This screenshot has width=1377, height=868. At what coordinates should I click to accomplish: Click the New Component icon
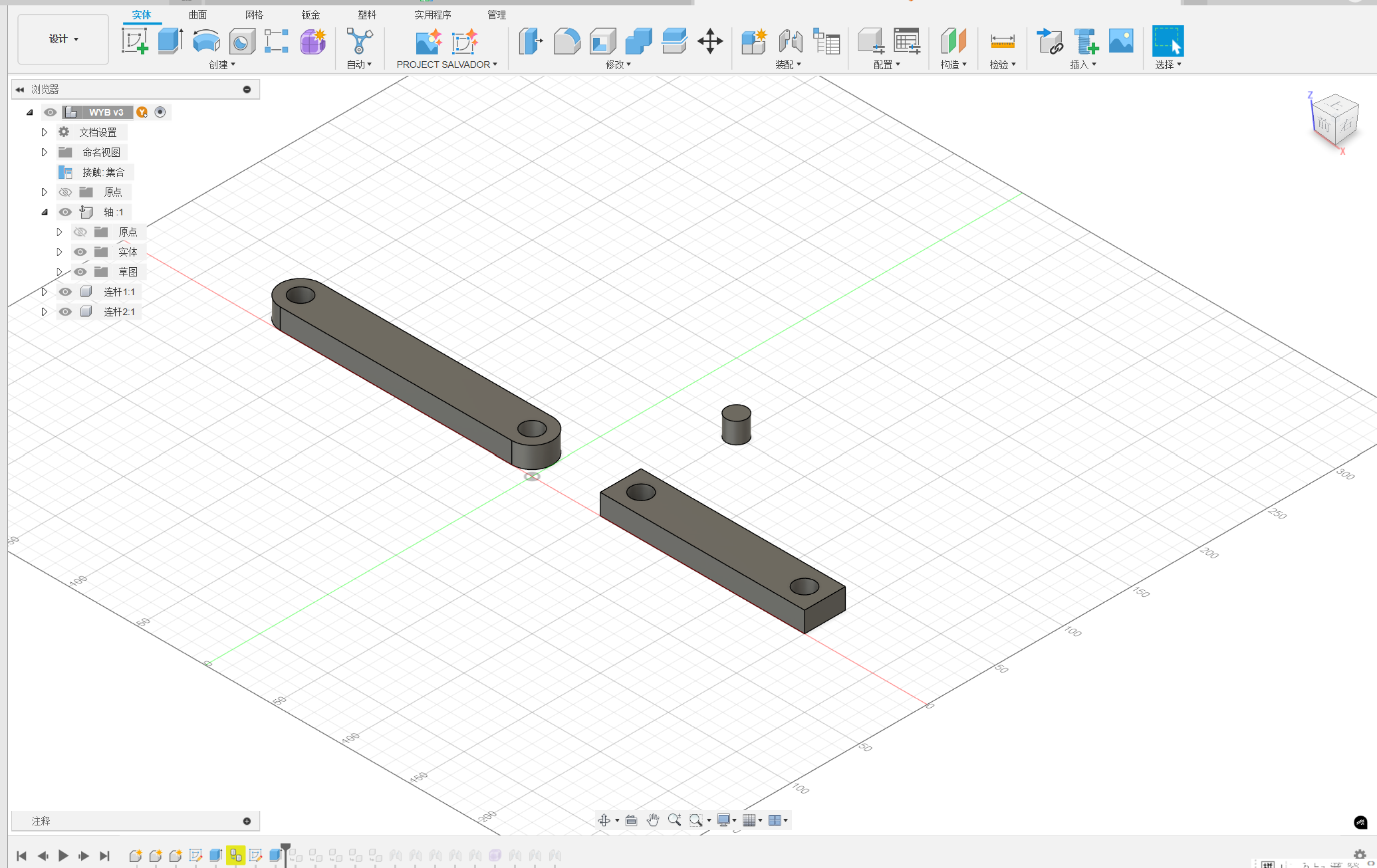coord(754,41)
